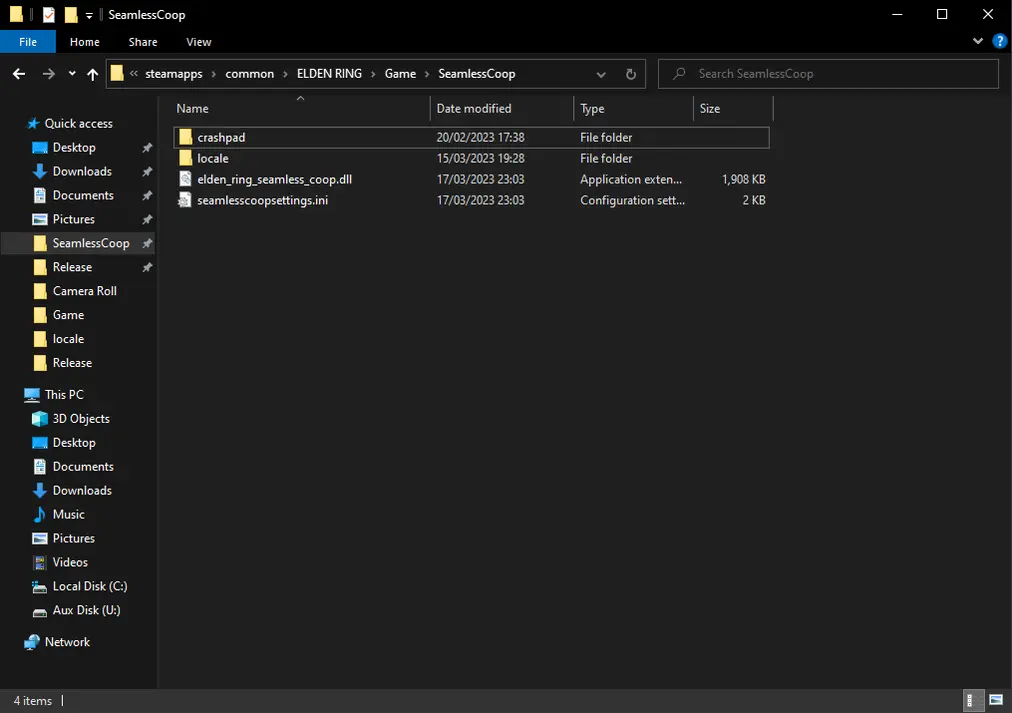Open Camera Roll folder in sidebar
The height and width of the screenshot is (713, 1012).
pos(85,291)
